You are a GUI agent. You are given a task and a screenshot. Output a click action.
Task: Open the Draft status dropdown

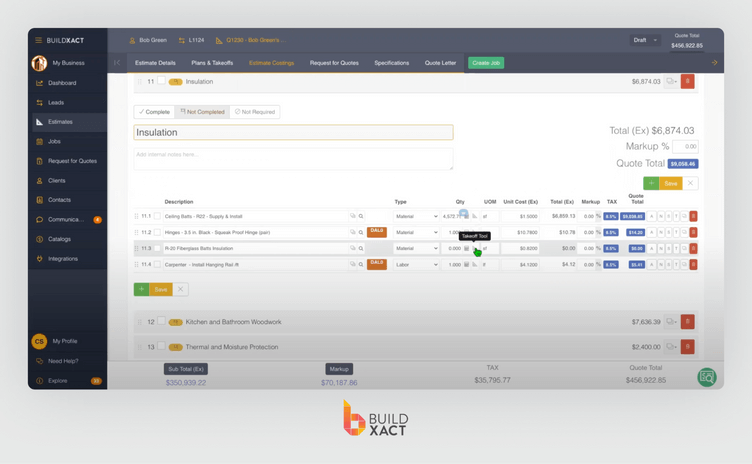(x=645, y=40)
